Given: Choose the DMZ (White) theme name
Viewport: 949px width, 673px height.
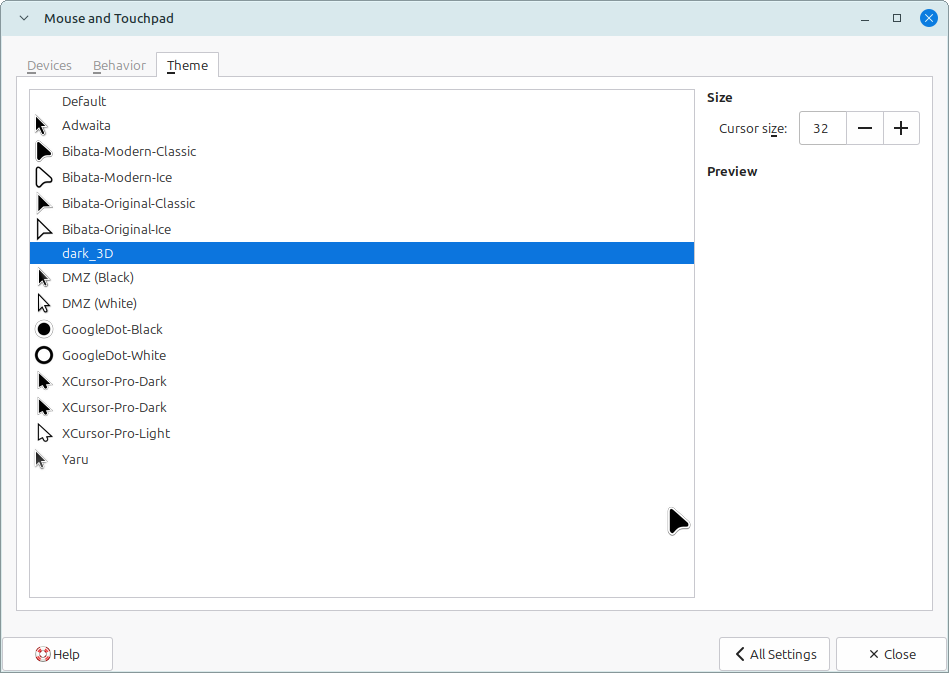Looking at the screenshot, I should [99, 303].
